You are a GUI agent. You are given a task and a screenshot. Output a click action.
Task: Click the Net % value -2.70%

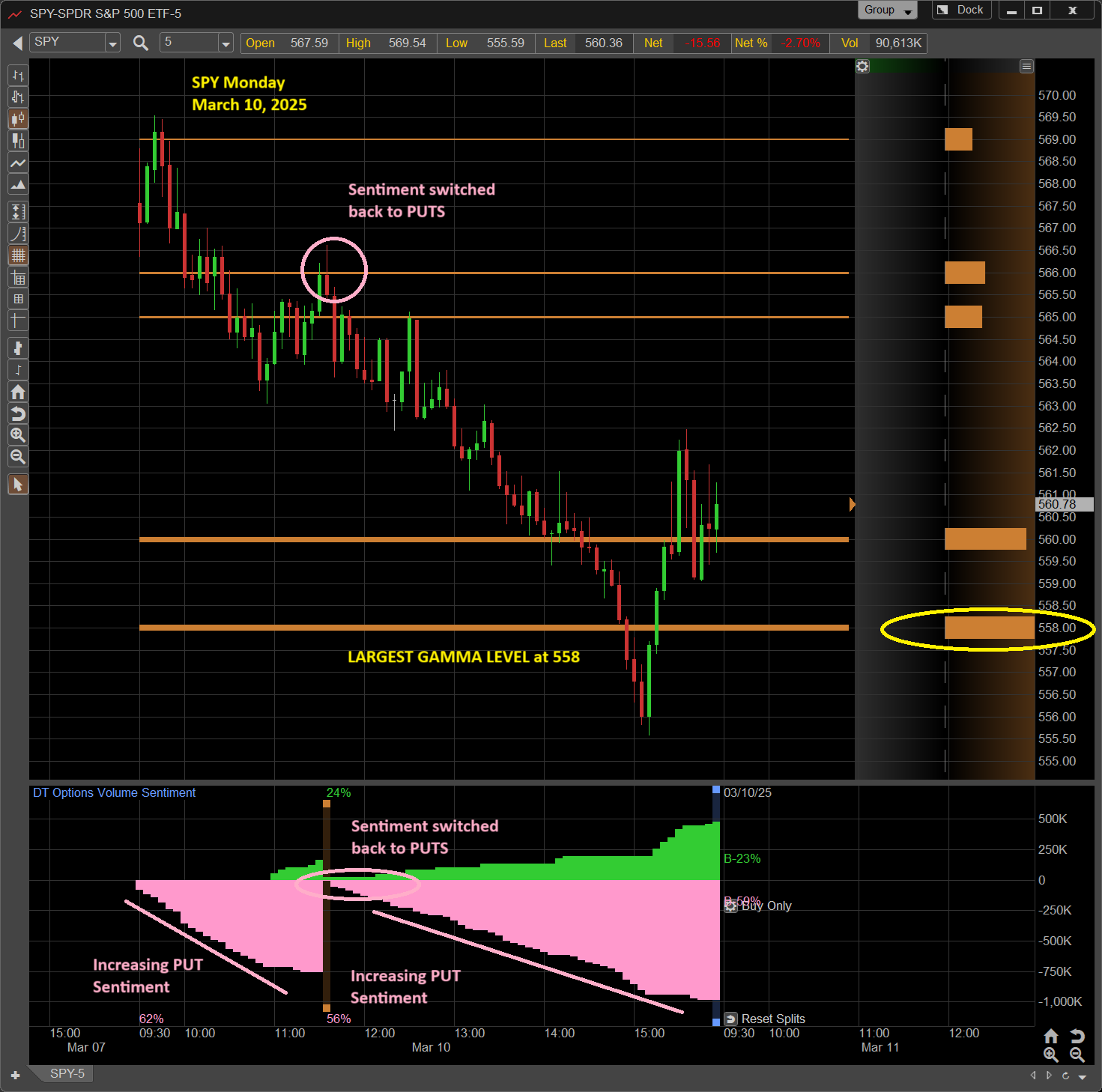[801, 43]
